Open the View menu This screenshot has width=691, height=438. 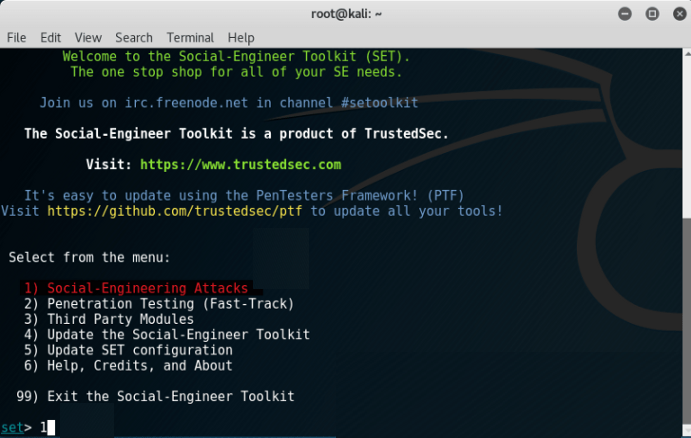pos(88,37)
